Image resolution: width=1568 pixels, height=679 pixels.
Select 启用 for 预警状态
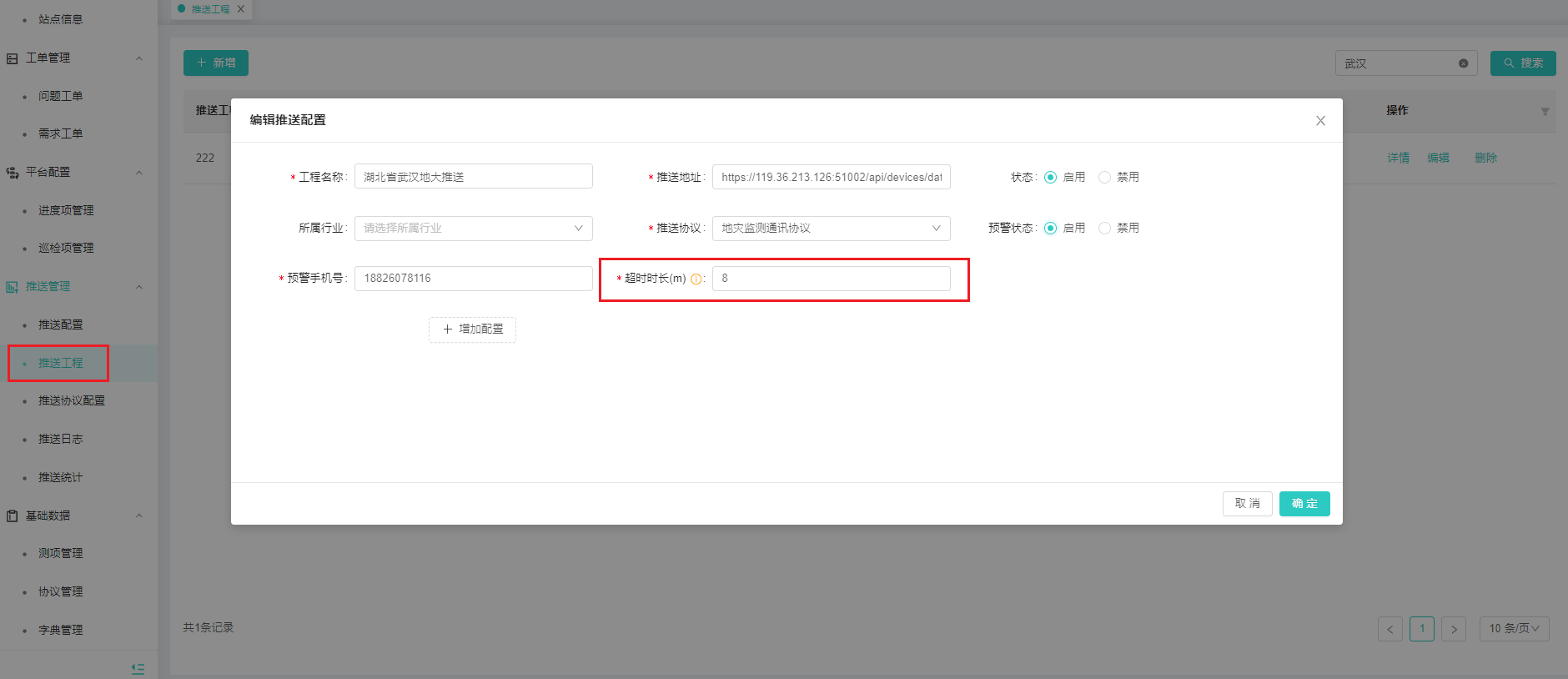point(1051,228)
